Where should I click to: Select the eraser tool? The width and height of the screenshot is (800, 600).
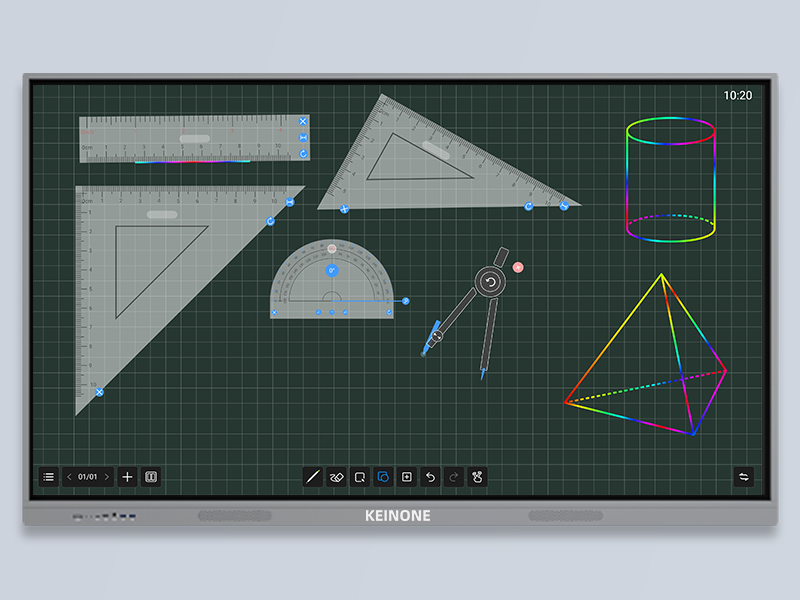336,477
